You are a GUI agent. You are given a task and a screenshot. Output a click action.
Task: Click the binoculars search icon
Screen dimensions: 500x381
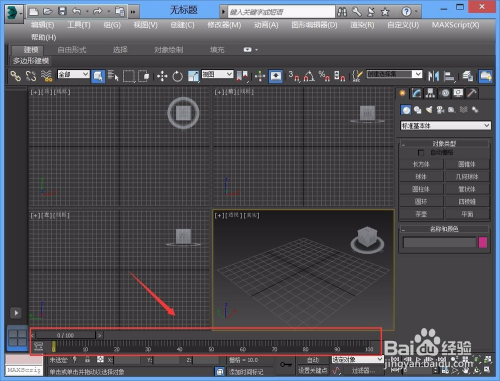coord(342,12)
